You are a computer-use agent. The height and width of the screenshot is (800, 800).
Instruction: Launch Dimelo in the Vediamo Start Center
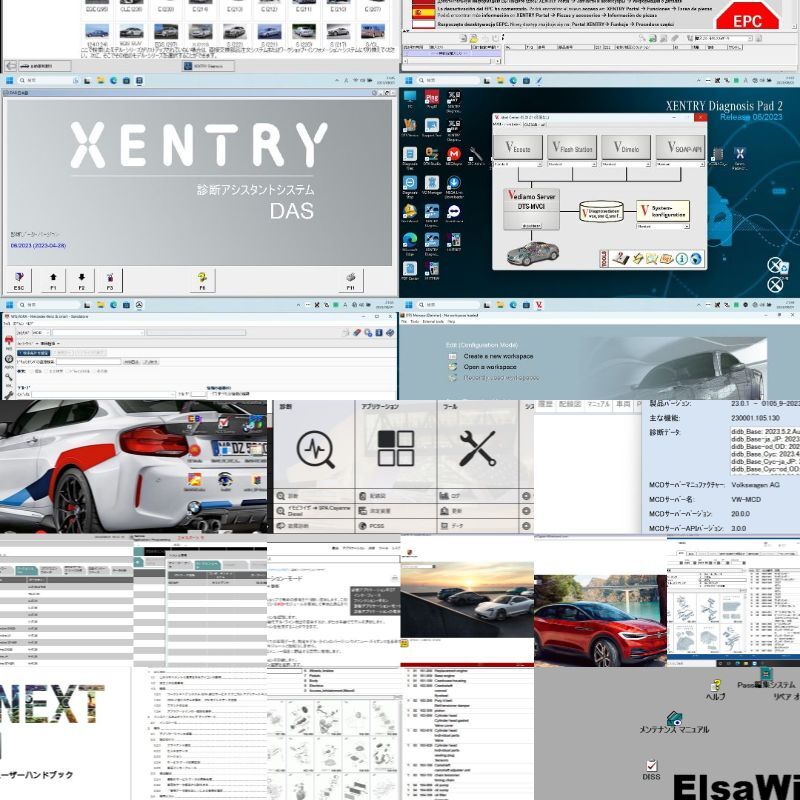626,148
